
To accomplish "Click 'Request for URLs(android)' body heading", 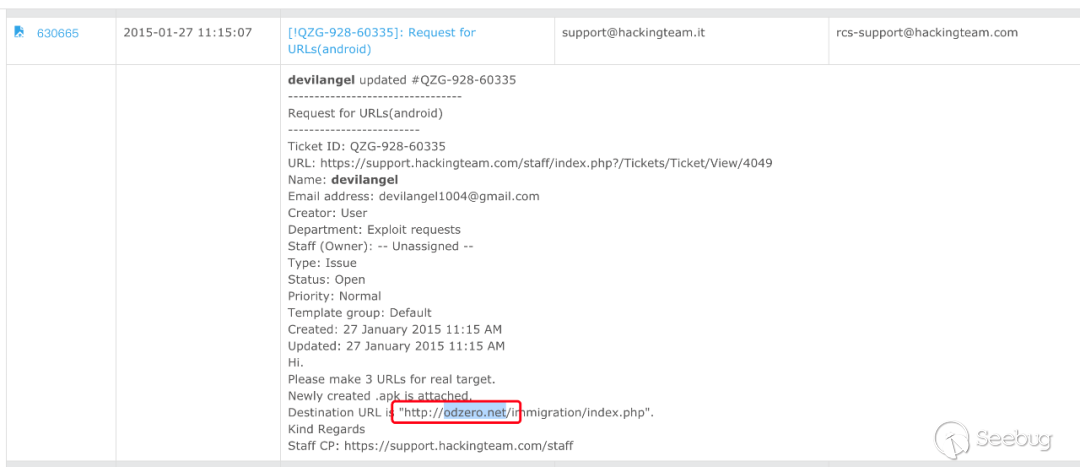I will click(365, 113).
